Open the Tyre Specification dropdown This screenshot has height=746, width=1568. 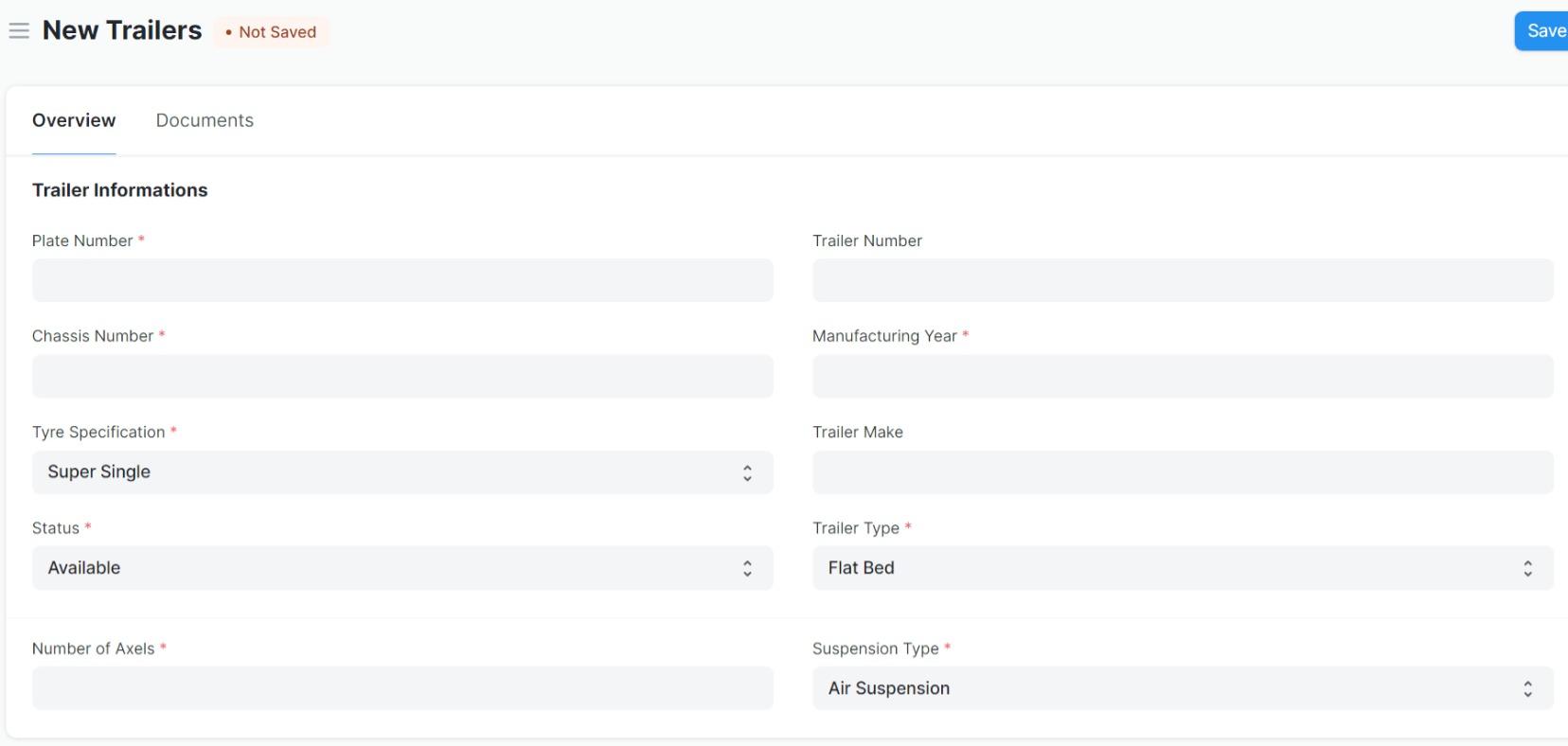click(402, 472)
